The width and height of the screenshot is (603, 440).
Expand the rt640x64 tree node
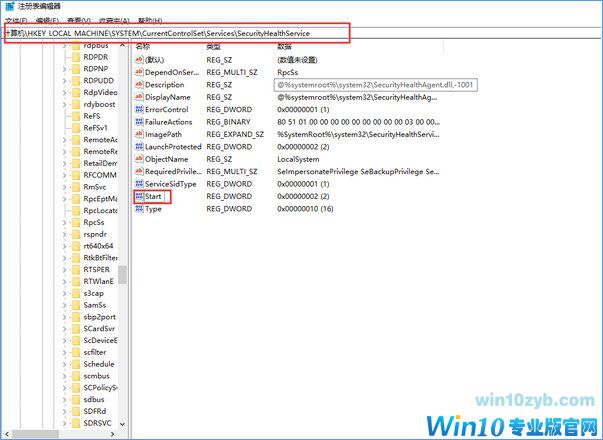64,246
